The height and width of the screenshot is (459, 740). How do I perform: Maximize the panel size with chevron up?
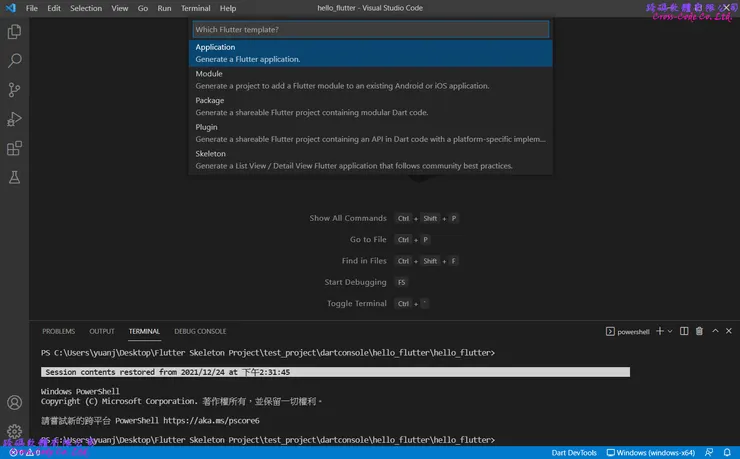point(715,331)
